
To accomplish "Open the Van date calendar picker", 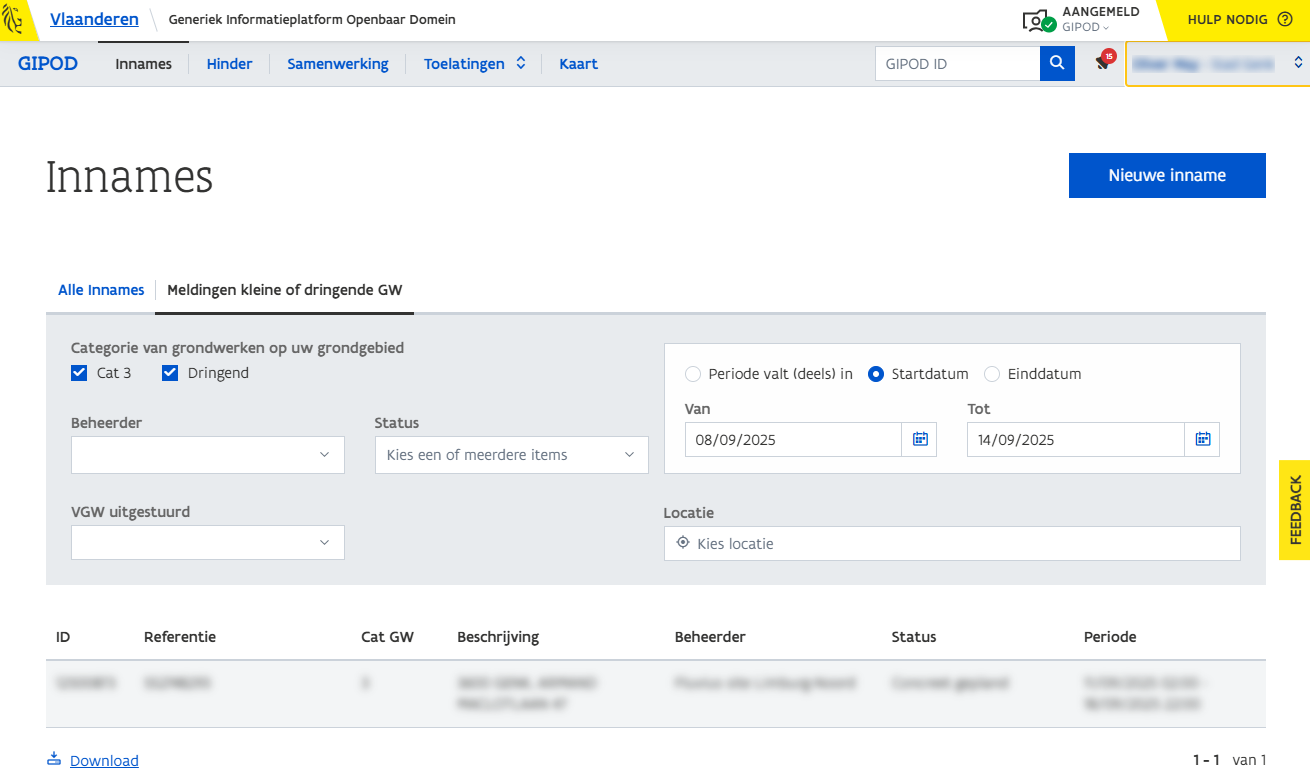I will [919, 439].
